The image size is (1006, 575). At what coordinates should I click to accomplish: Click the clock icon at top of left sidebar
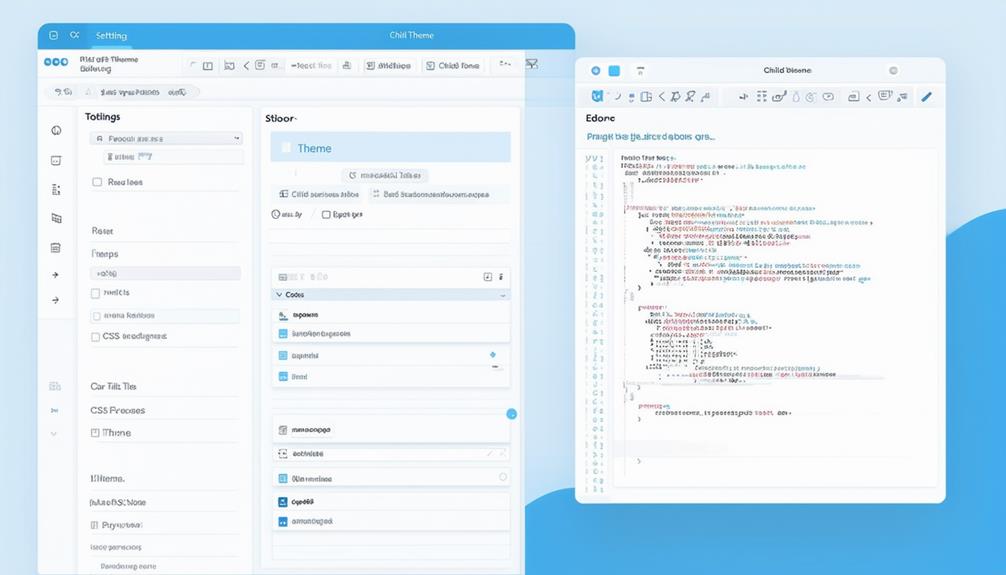pyautogui.click(x=56, y=131)
